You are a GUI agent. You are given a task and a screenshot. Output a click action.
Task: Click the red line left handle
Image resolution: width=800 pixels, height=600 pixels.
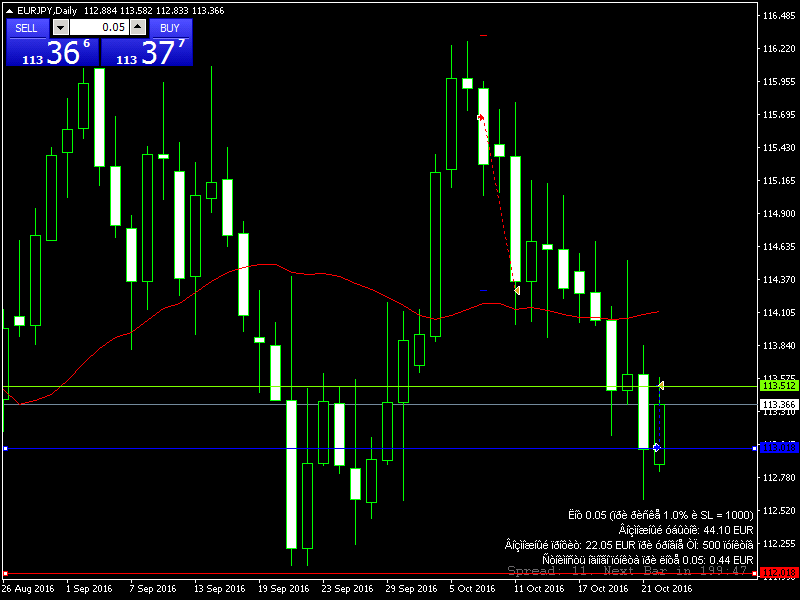pos(6,573)
